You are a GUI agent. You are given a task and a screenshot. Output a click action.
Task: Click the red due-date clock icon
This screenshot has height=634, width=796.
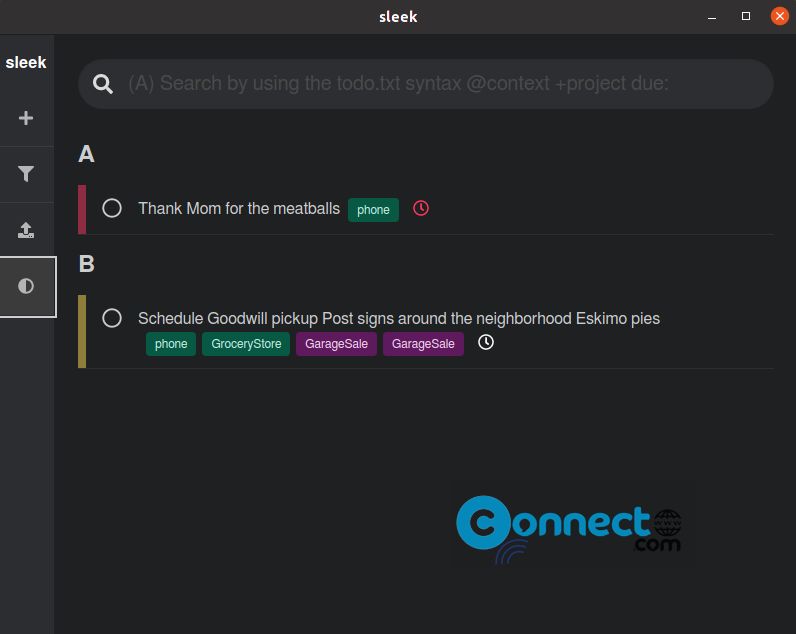(x=421, y=208)
